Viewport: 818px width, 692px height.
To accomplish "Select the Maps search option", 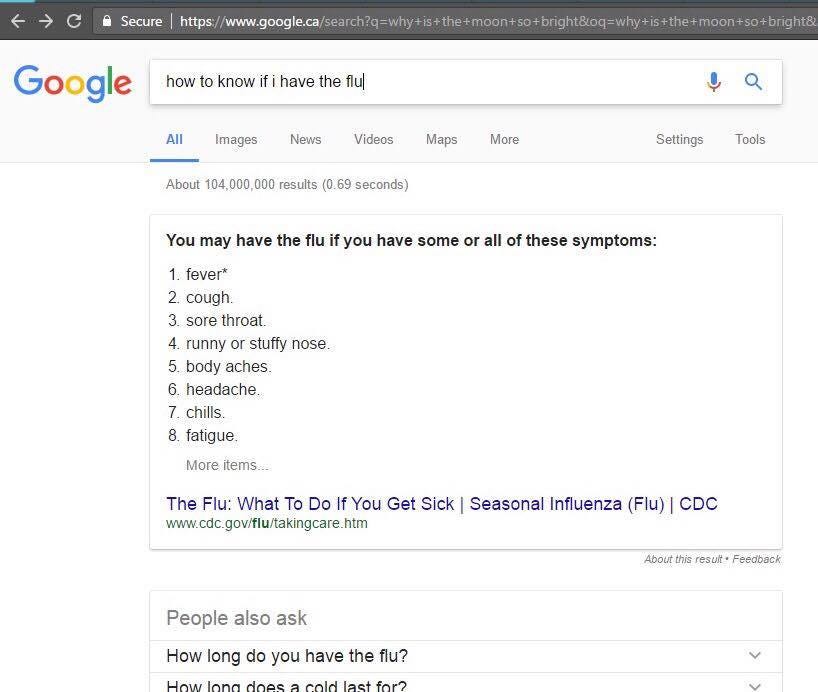I will click(x=441, y=140).
